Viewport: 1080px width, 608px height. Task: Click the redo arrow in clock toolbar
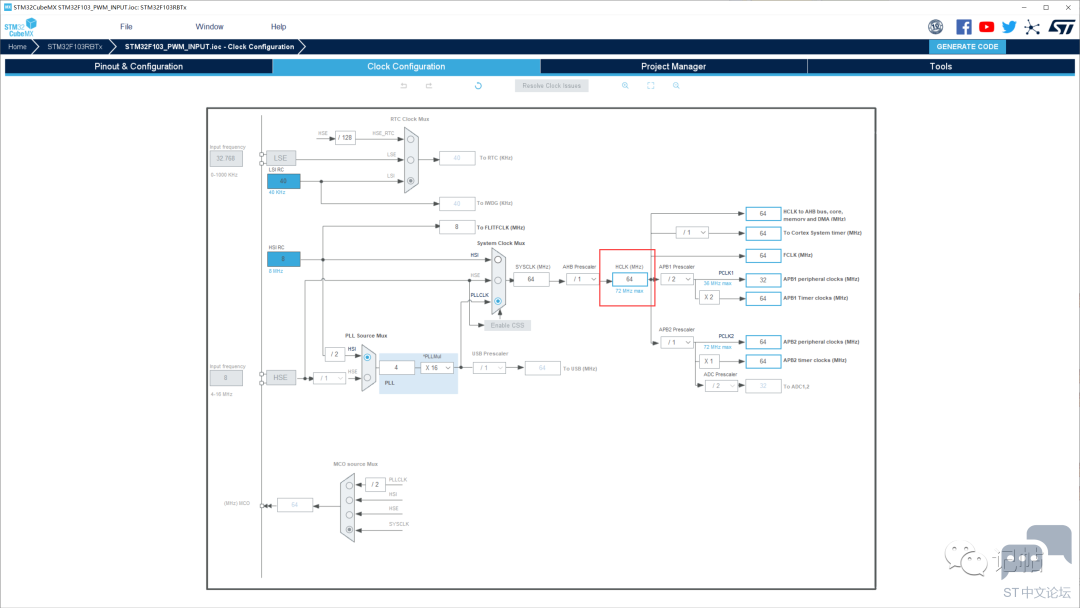(x=428, y=85)
